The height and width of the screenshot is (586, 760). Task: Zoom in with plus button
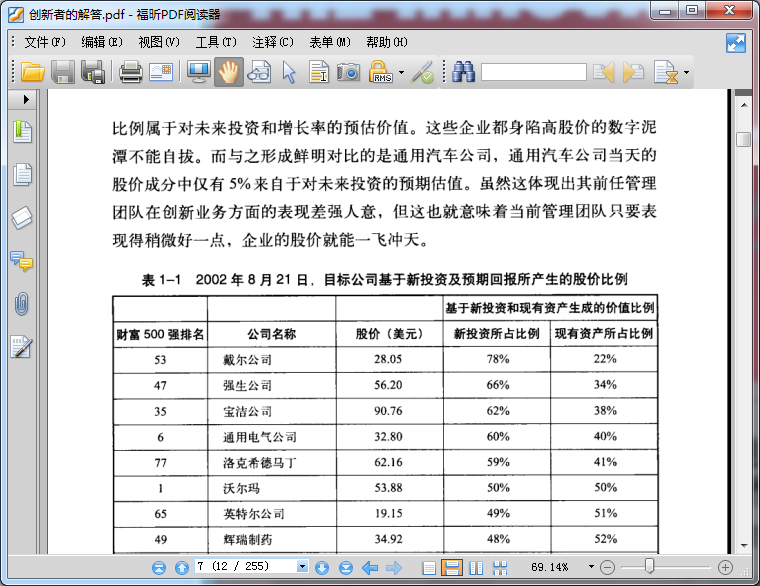coord(725,567)
